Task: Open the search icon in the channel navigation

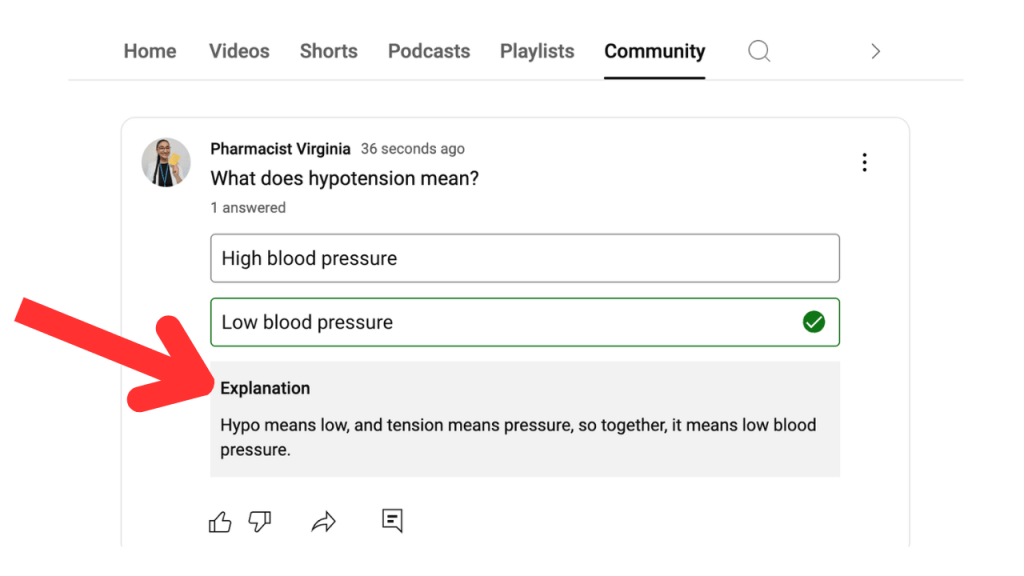Action: point(758,51)
